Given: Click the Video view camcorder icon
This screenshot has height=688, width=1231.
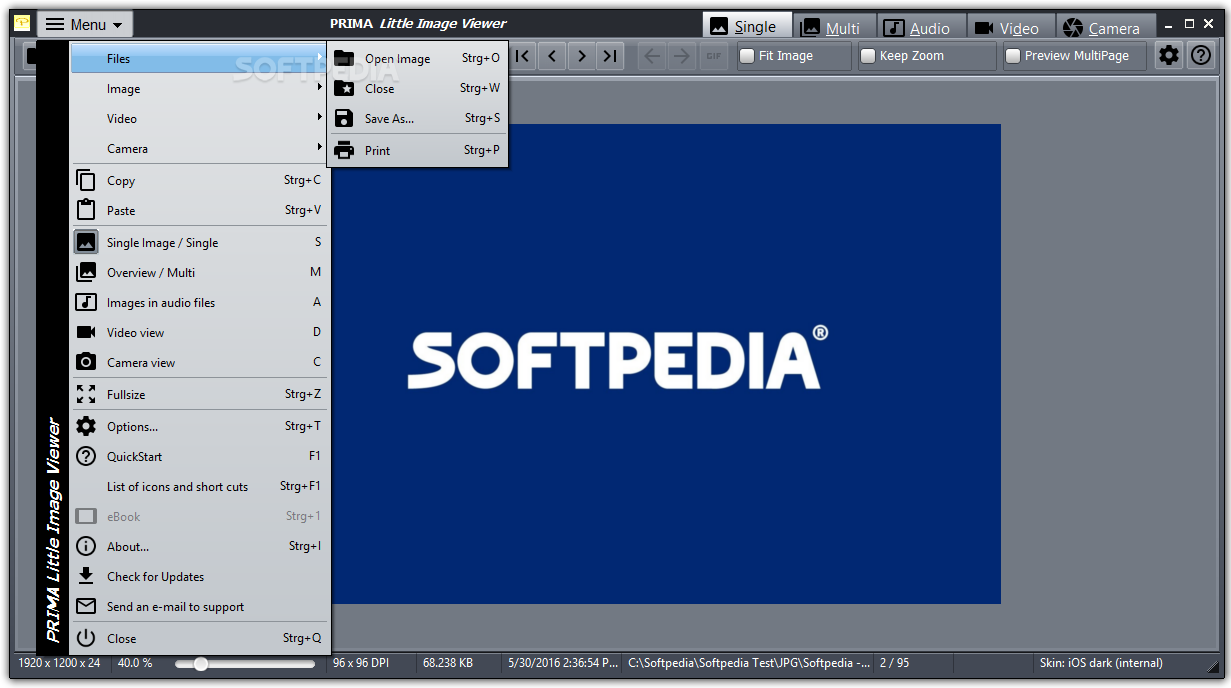Looking at the screenshot, I should point(87,332).
